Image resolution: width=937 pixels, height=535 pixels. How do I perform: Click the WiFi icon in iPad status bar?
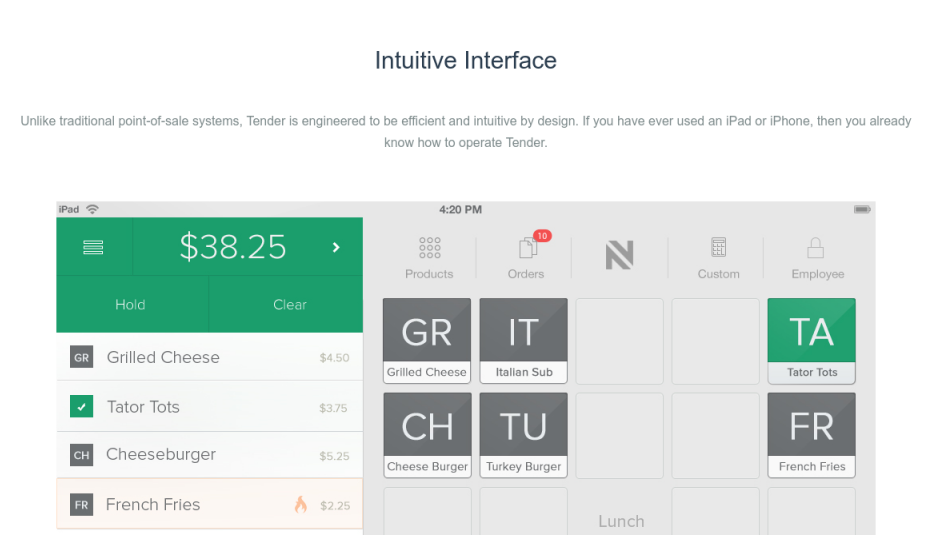(92, 209)
